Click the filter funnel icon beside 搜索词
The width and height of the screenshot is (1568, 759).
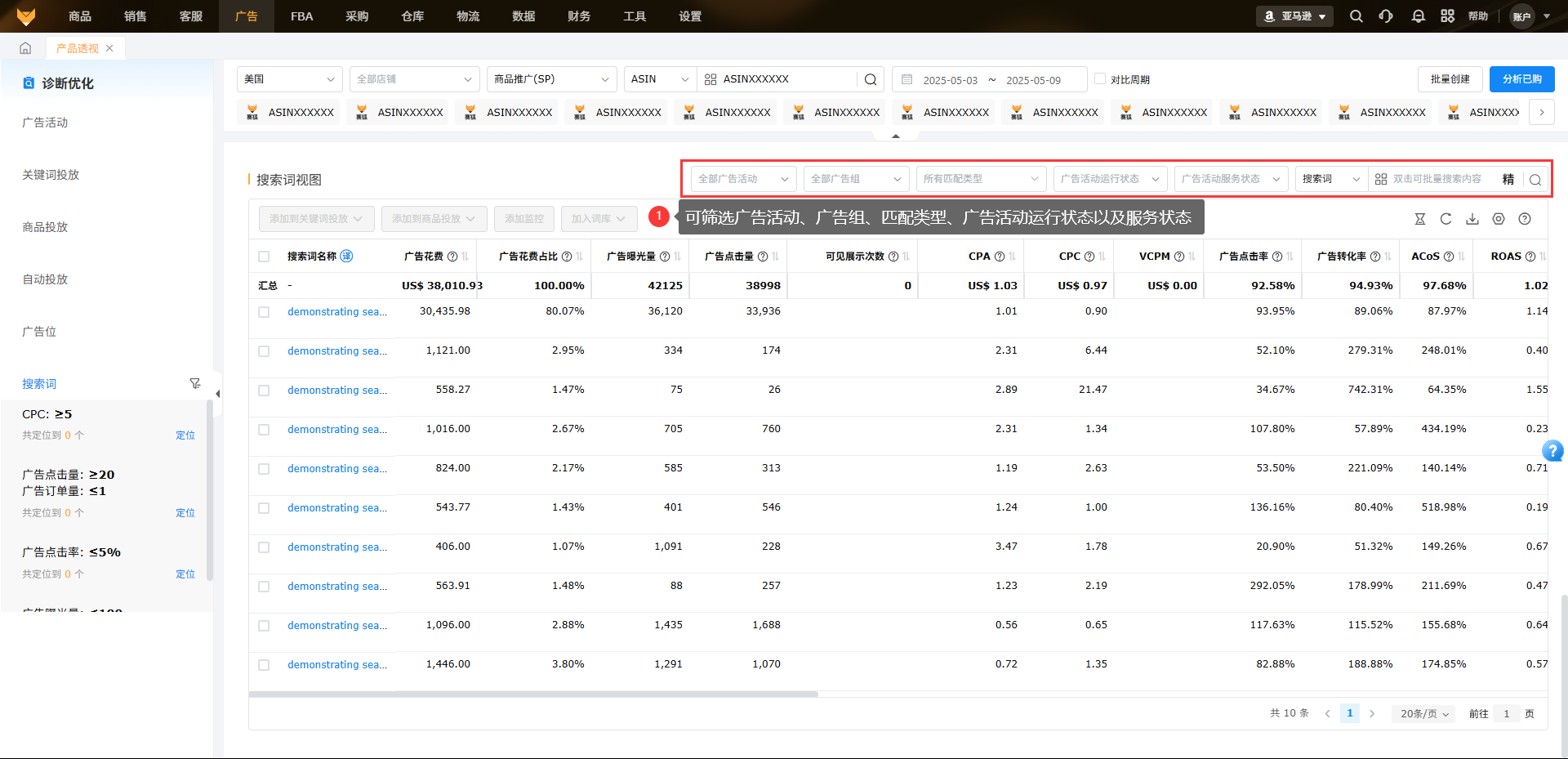pyautogui.click(x=194, y=383)
